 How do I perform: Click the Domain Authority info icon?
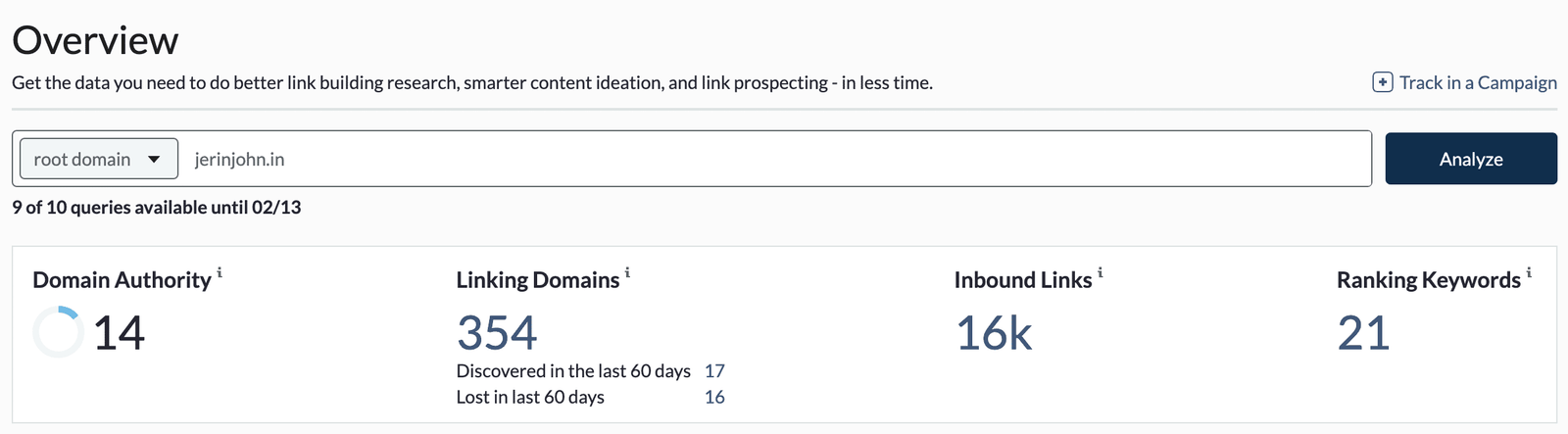pyautogui.click(x=220, y=272)
